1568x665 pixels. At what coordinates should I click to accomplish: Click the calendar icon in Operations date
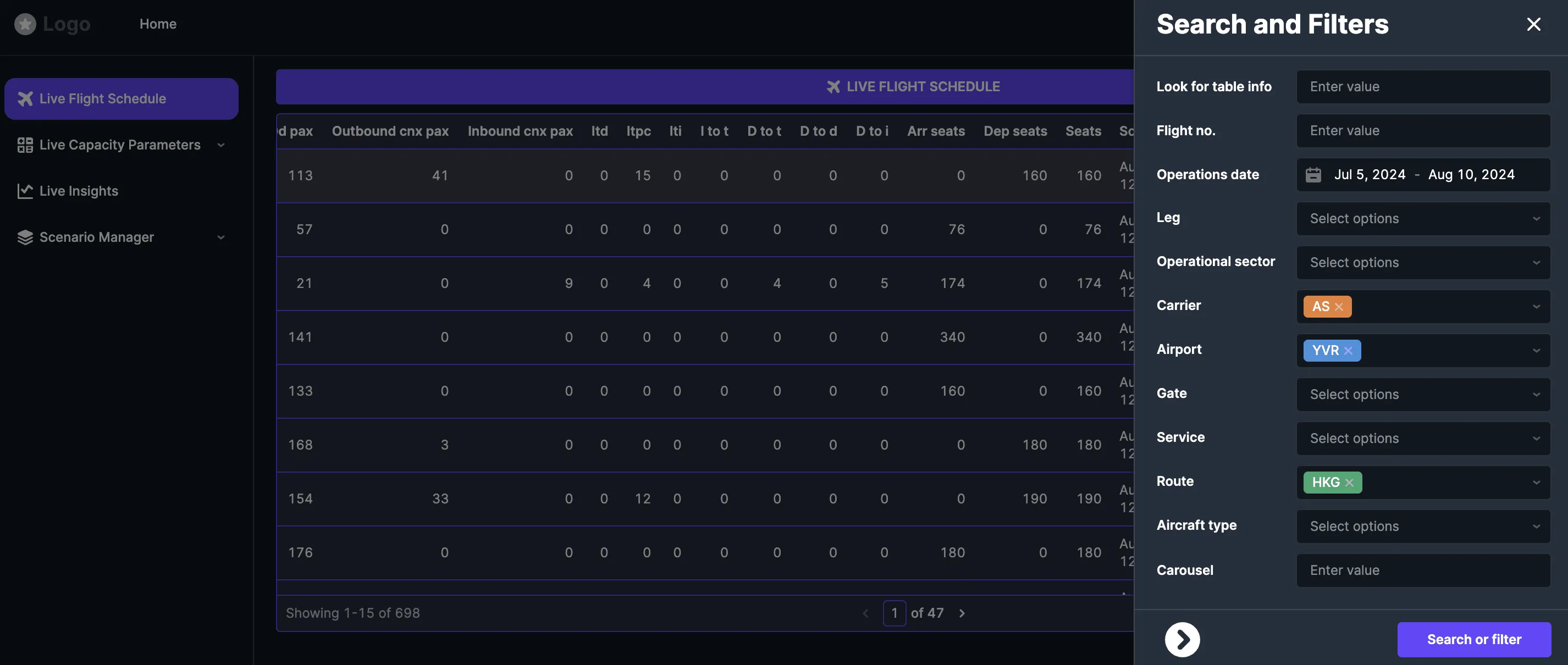click(x=1313, y=175)
